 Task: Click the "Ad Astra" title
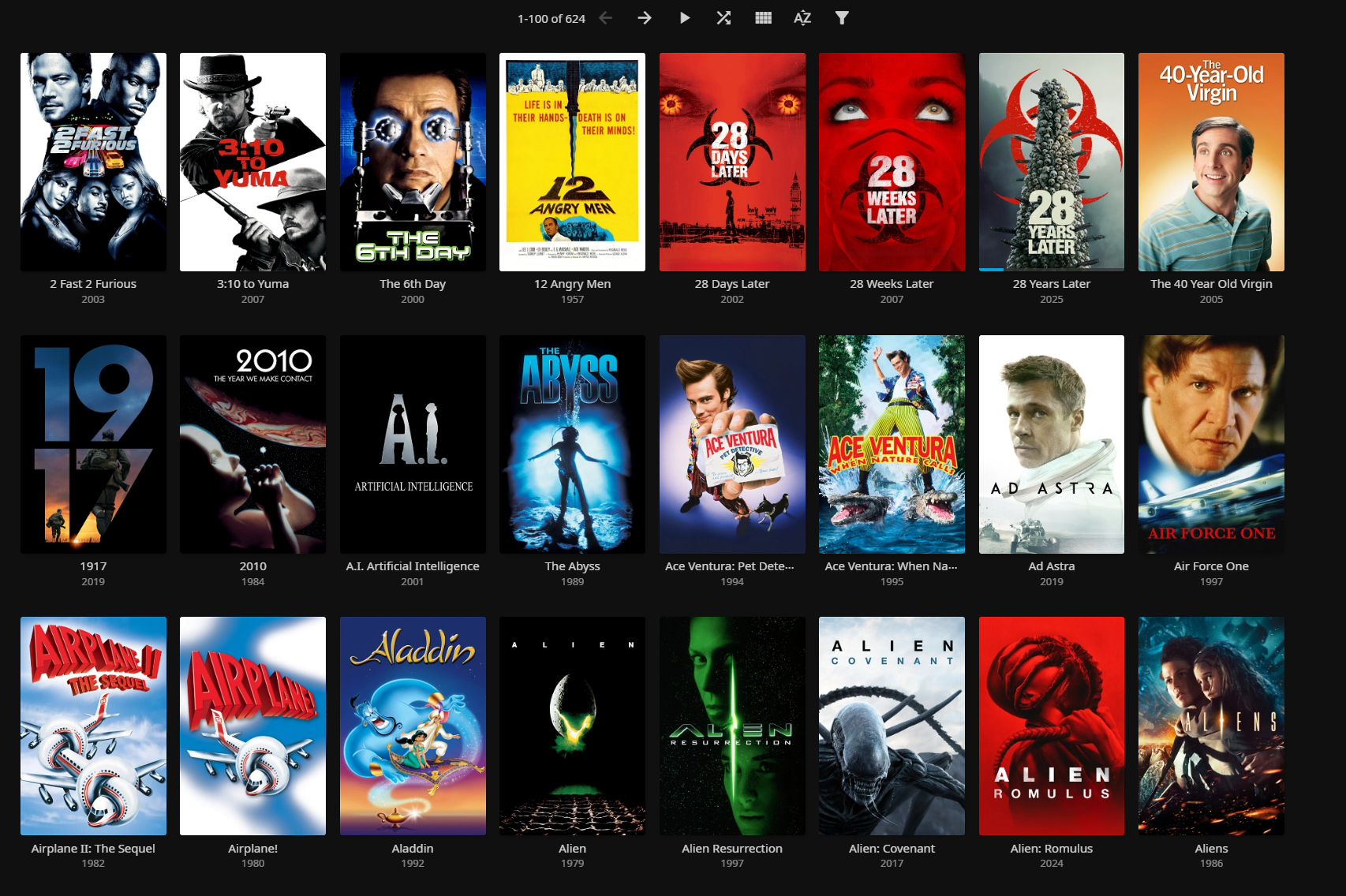tap(1052, 566)
